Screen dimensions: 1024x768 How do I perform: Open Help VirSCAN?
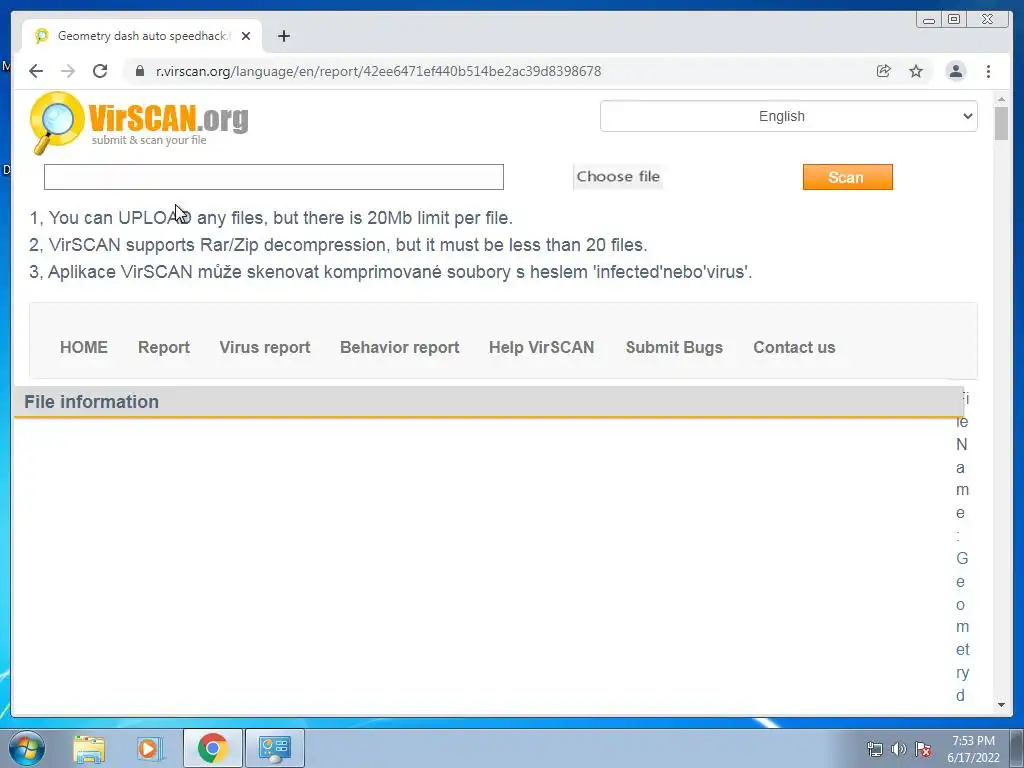541,347
